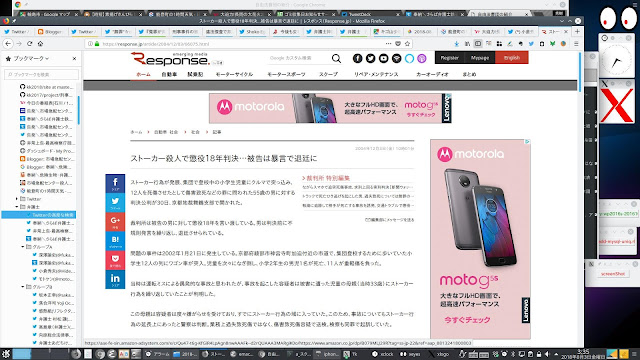Close the bookmarks sidebar
The image size is (640, 360).
[74, 59]
